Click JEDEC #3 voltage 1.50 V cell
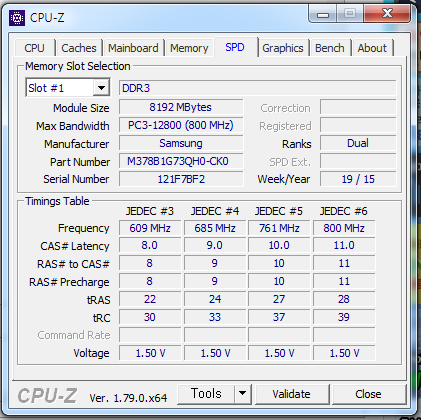The width and height of the screenshot is (421, 420). [150, 353]
